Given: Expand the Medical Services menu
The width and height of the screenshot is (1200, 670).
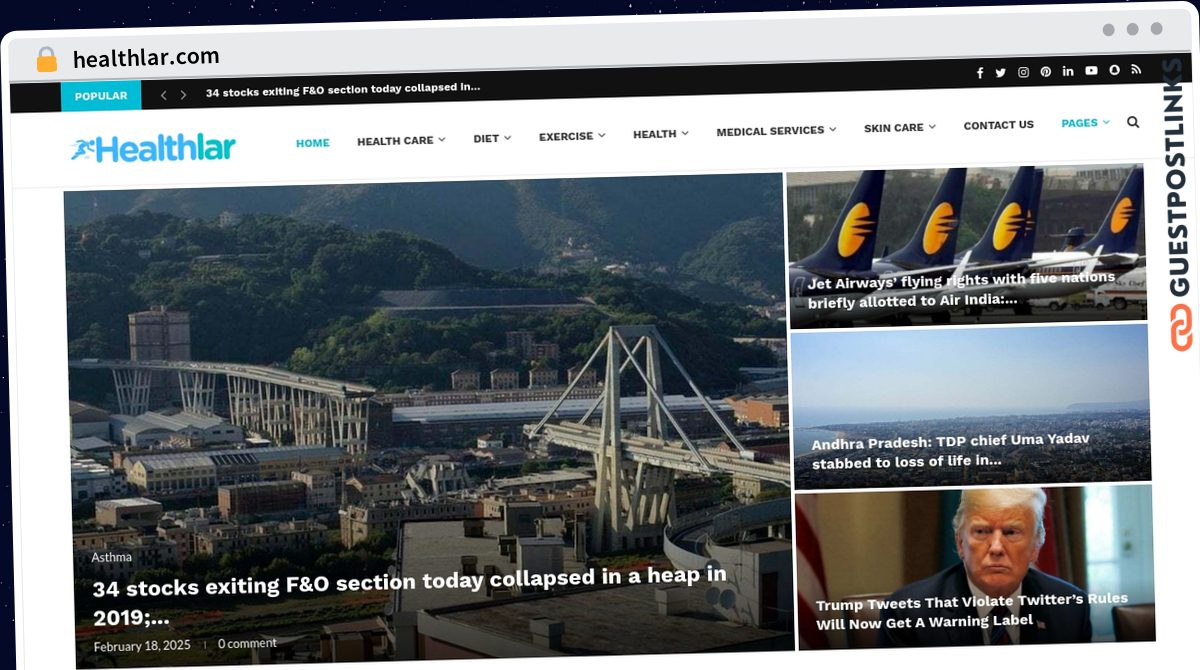Looking at the screenshot, I should (x=776, y=131).
